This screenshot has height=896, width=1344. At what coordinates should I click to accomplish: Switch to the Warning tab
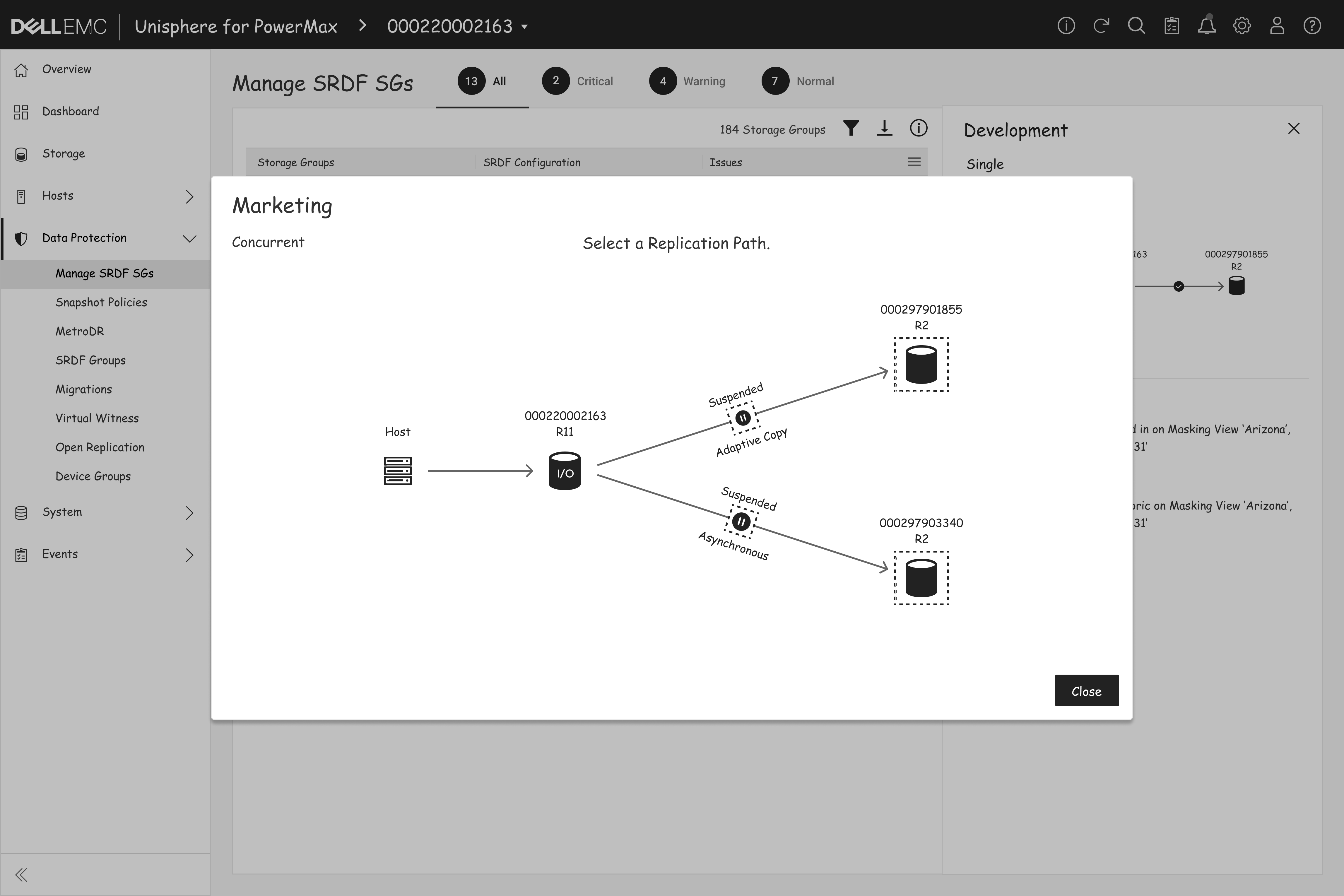[x=688, y=81]
